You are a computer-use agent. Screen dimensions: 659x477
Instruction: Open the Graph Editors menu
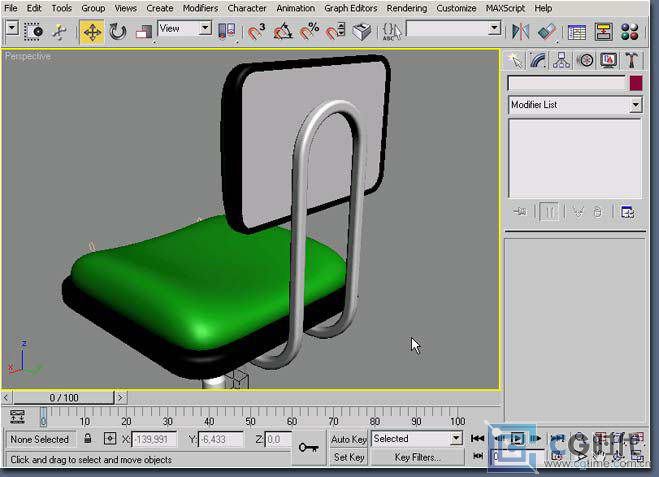coord(351,8)
